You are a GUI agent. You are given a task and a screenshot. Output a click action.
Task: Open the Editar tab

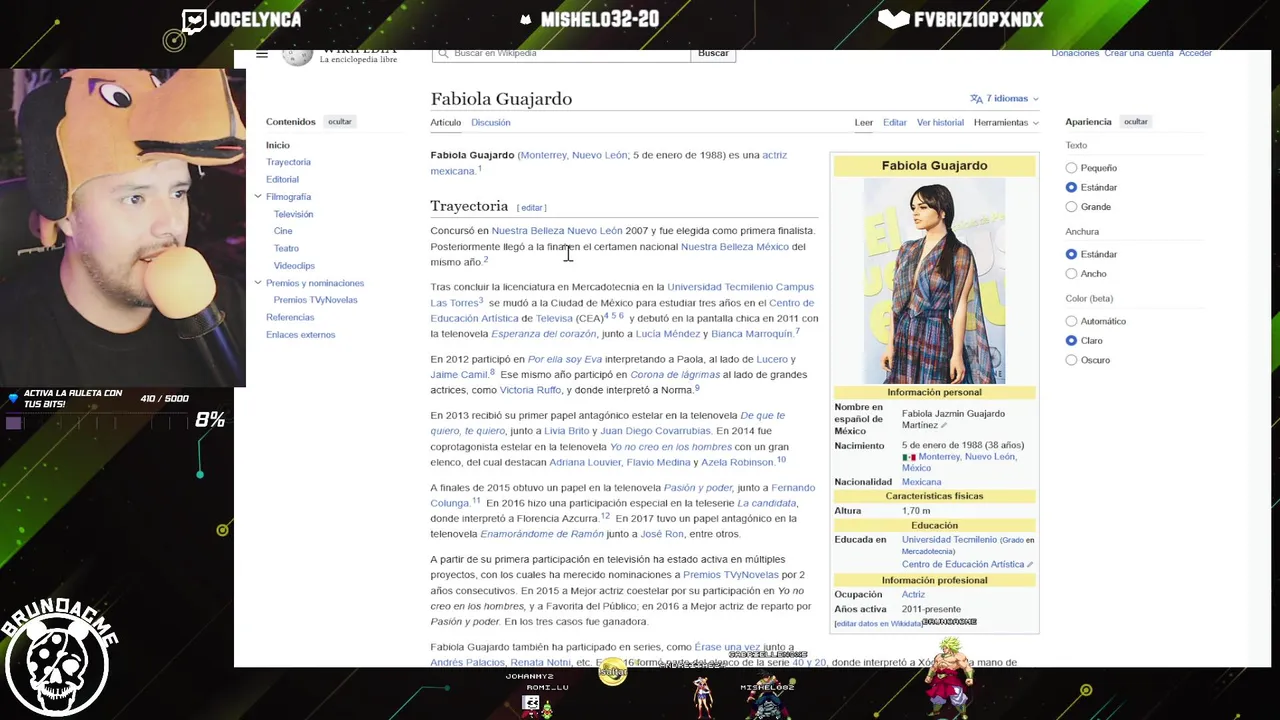[895, 123]
